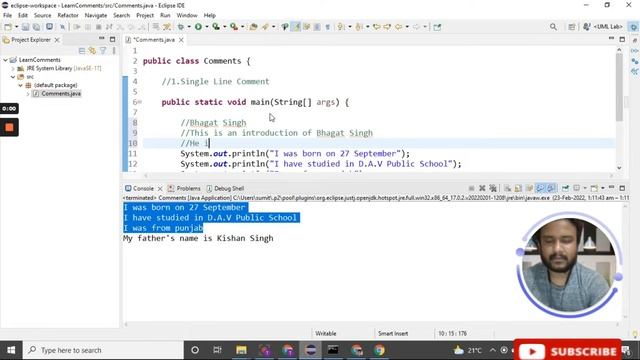Viewport: 640px width, 360px height.
Task: Click the editor vertical scrollbar down arrow
Action: pyautogui.click(x=619, y=168)
